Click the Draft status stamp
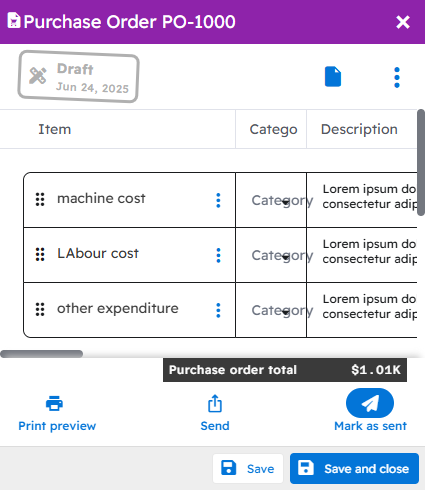This screenshot has width=425, height=490. 78,77
